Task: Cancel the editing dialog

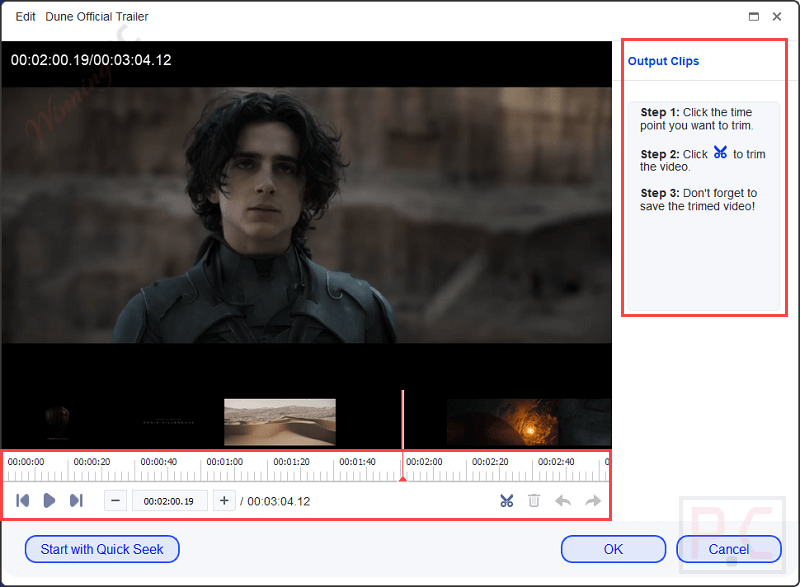Action: 729,549
